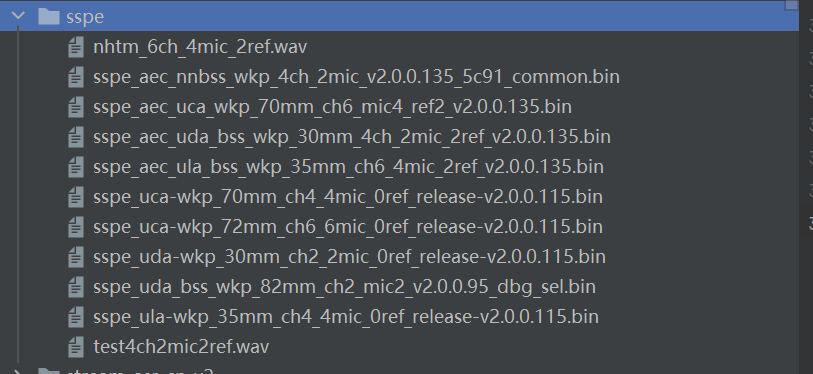Click file icon of sspe_uda-wkp_30mm_ch2 bin

(76, 257)
